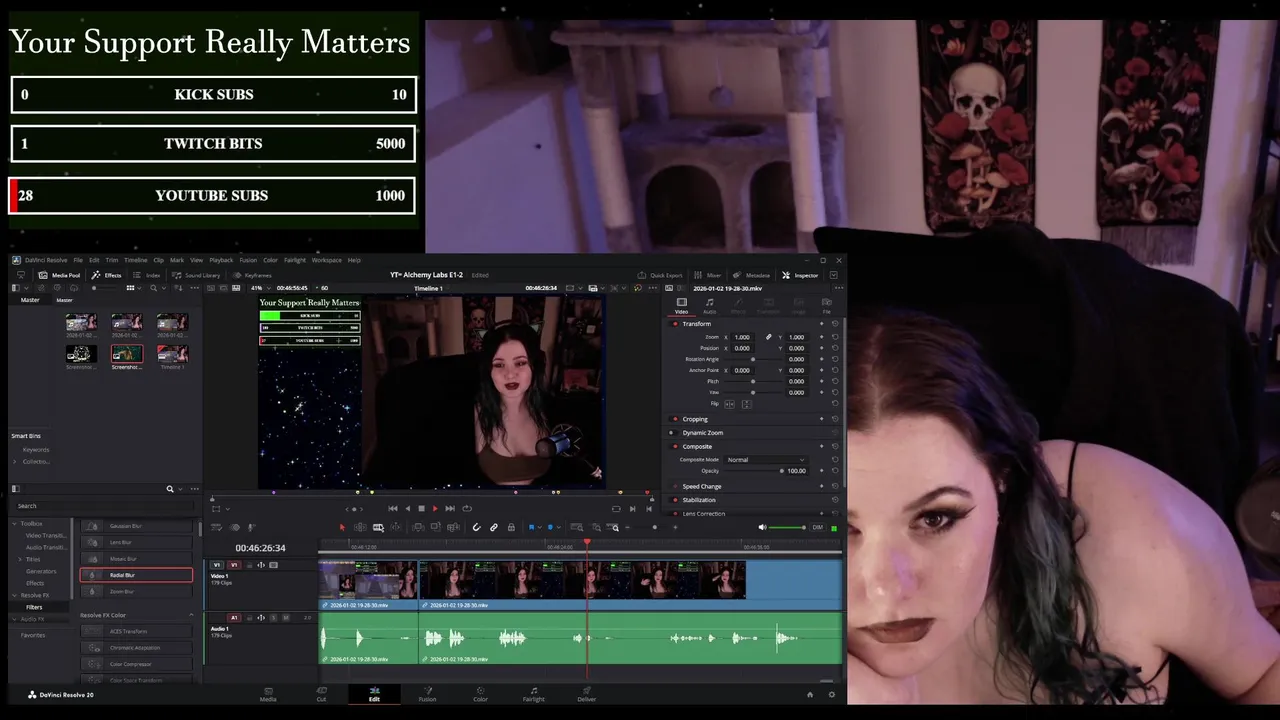The image size is (1280, 720).
Task: Click the DIM audio button
Action: (x=817, y=527)
